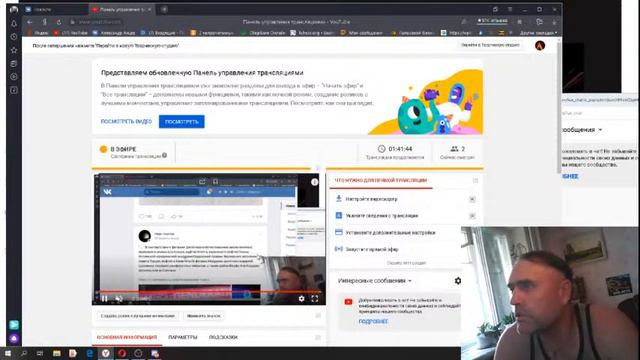Pause the live preview video
640x360 pixels.
[104, 299]
